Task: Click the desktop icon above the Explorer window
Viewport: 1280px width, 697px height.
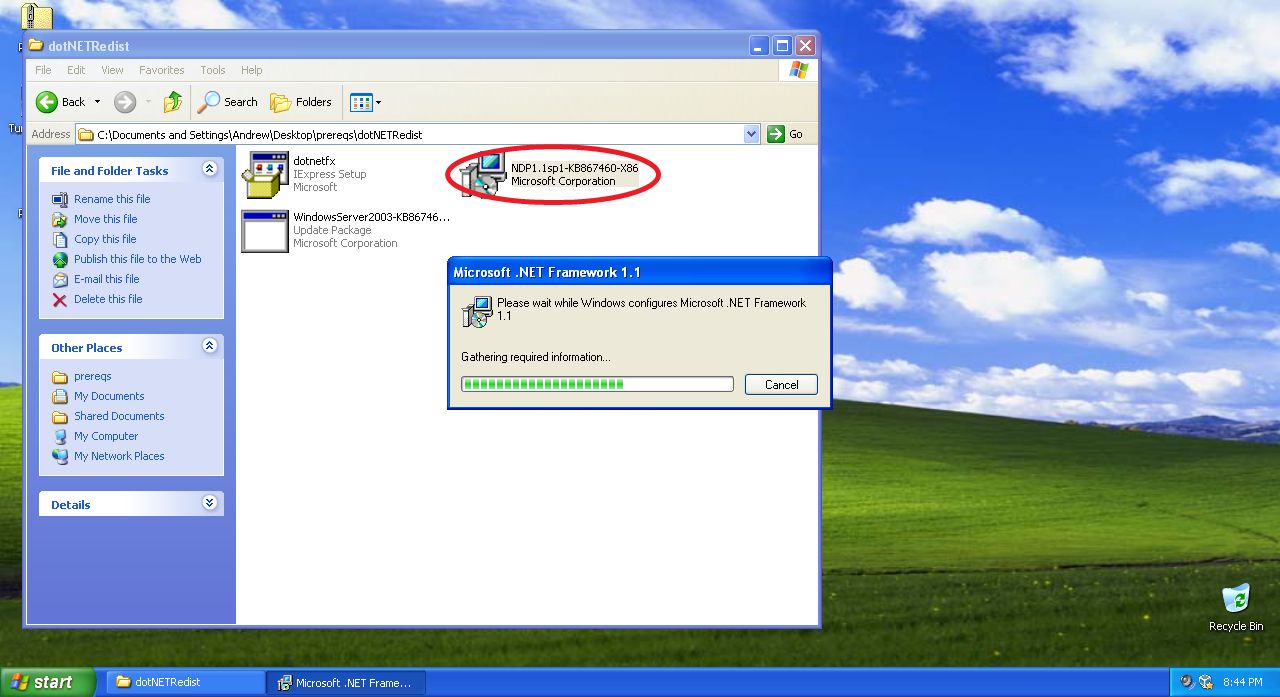Action: click(36, 15)
